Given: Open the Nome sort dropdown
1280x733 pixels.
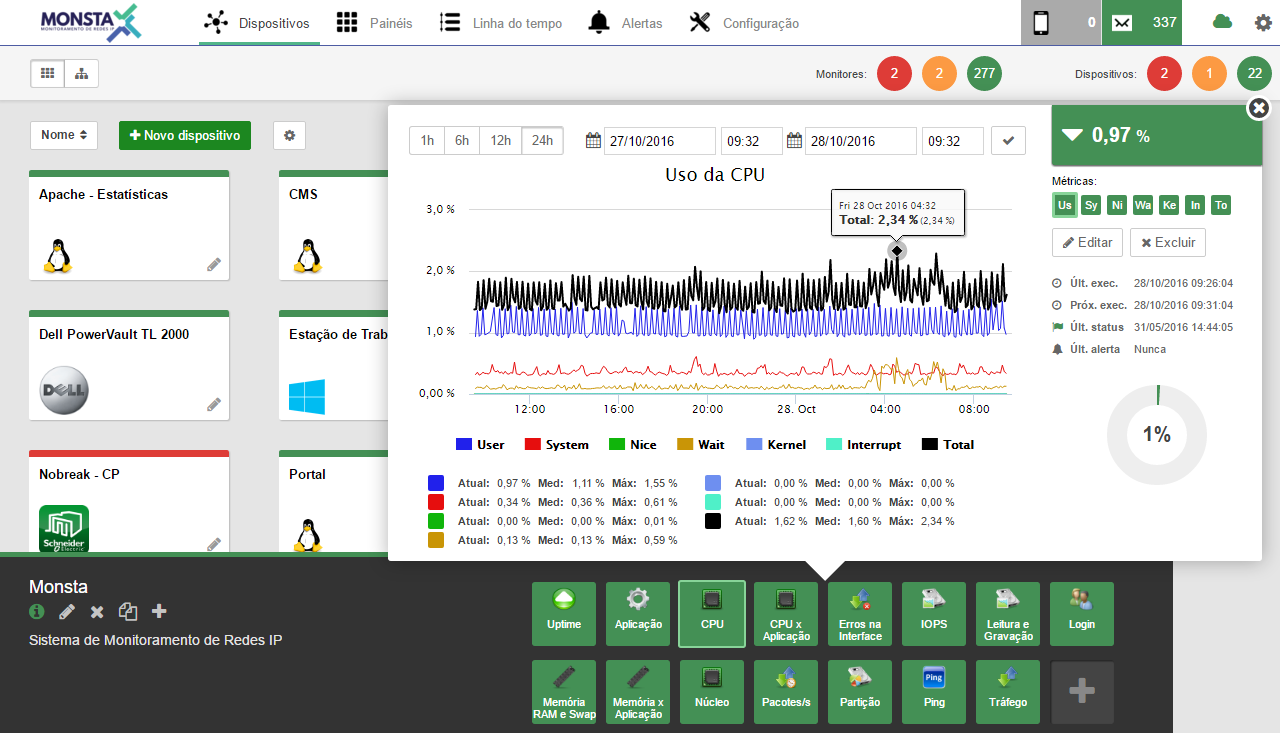Looking at the screenshot, I should [64, 135].
